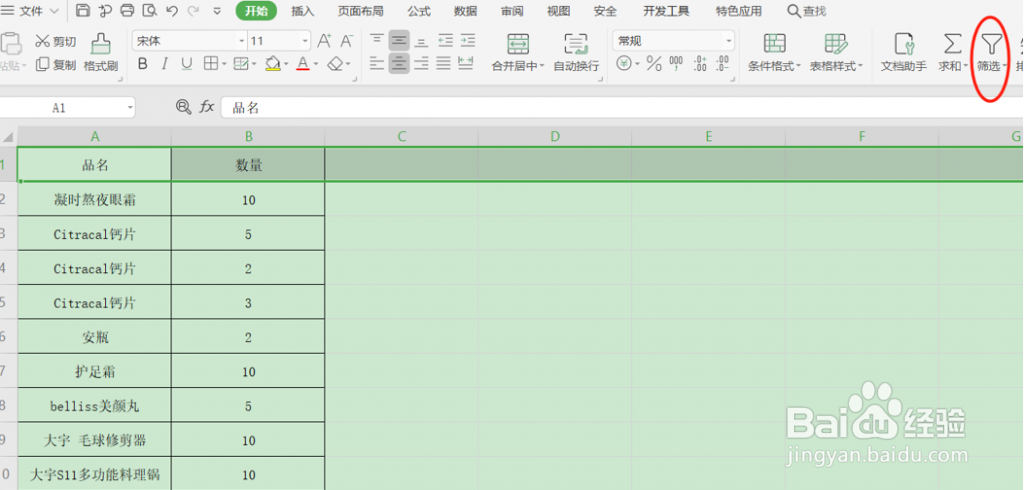Toggle horizontal center alignment
This screenshot has height=490, width=1024.
[x=399, y=63]
